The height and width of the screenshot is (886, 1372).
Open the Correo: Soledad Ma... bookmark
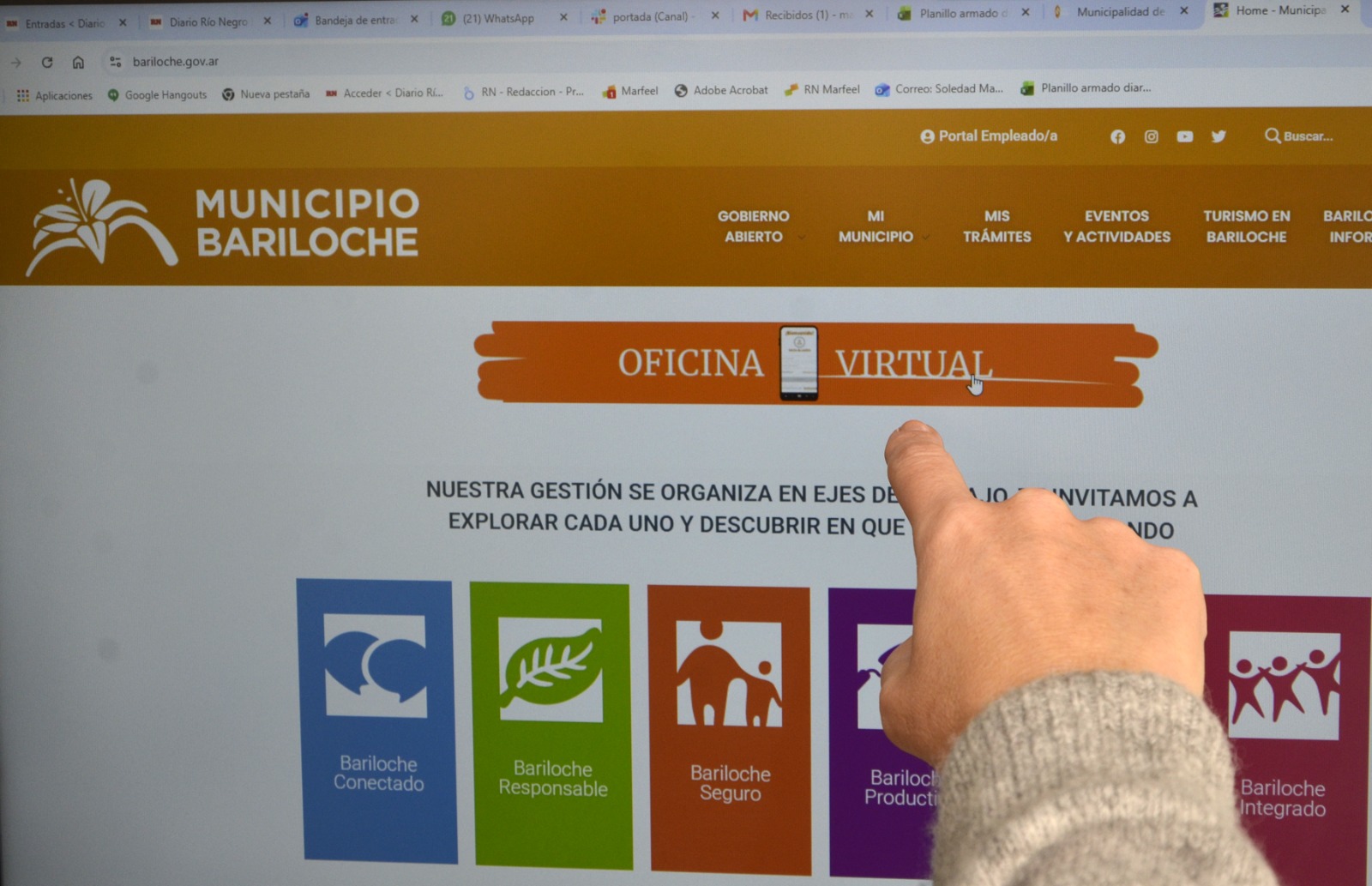[939, 88]
